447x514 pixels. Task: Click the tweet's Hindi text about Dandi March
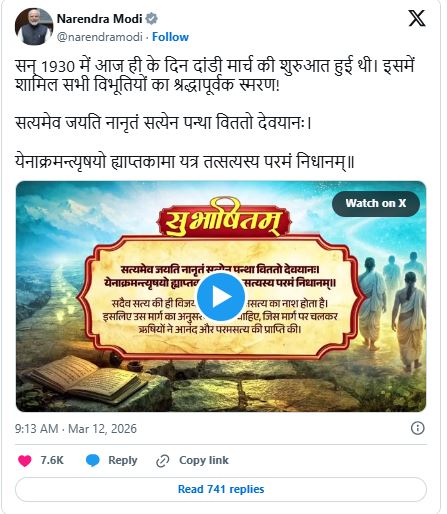click(x=215, y=76)
